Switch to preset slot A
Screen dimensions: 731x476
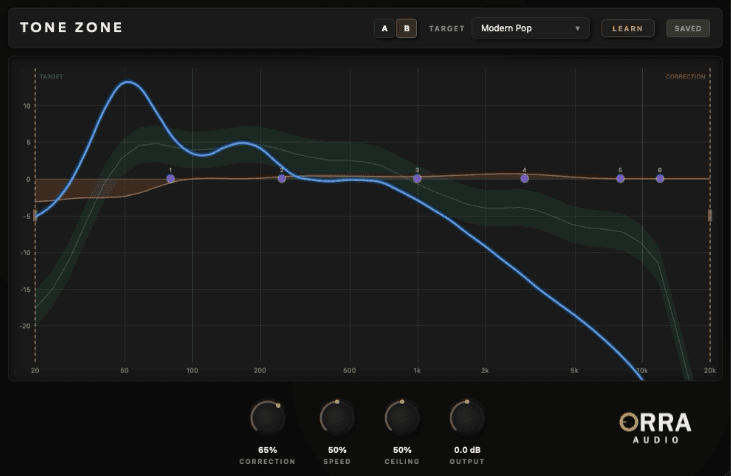384,28
